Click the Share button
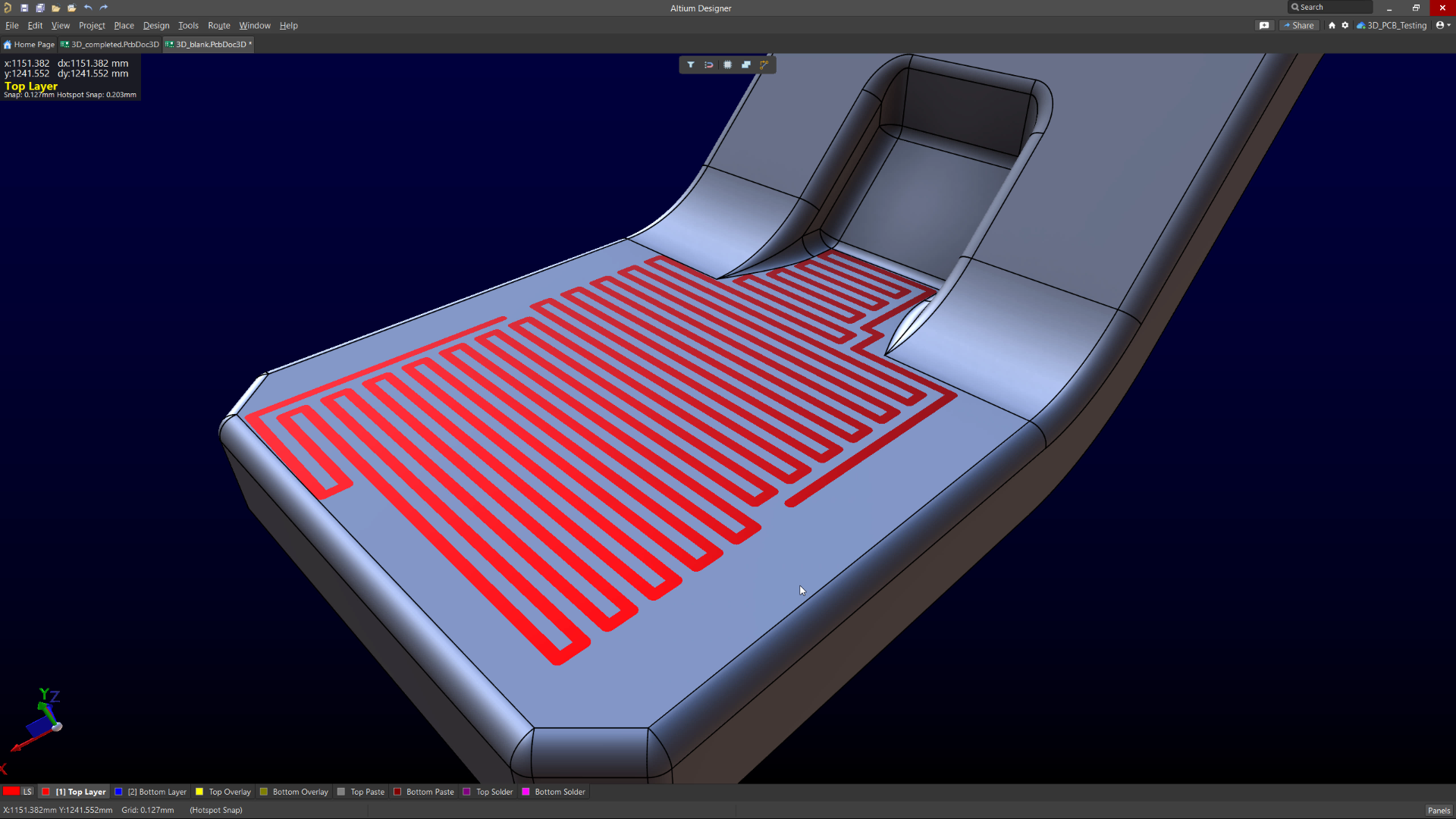Image resolution: width=1456 pixels, height=819 pixels. pos(1299,26)
